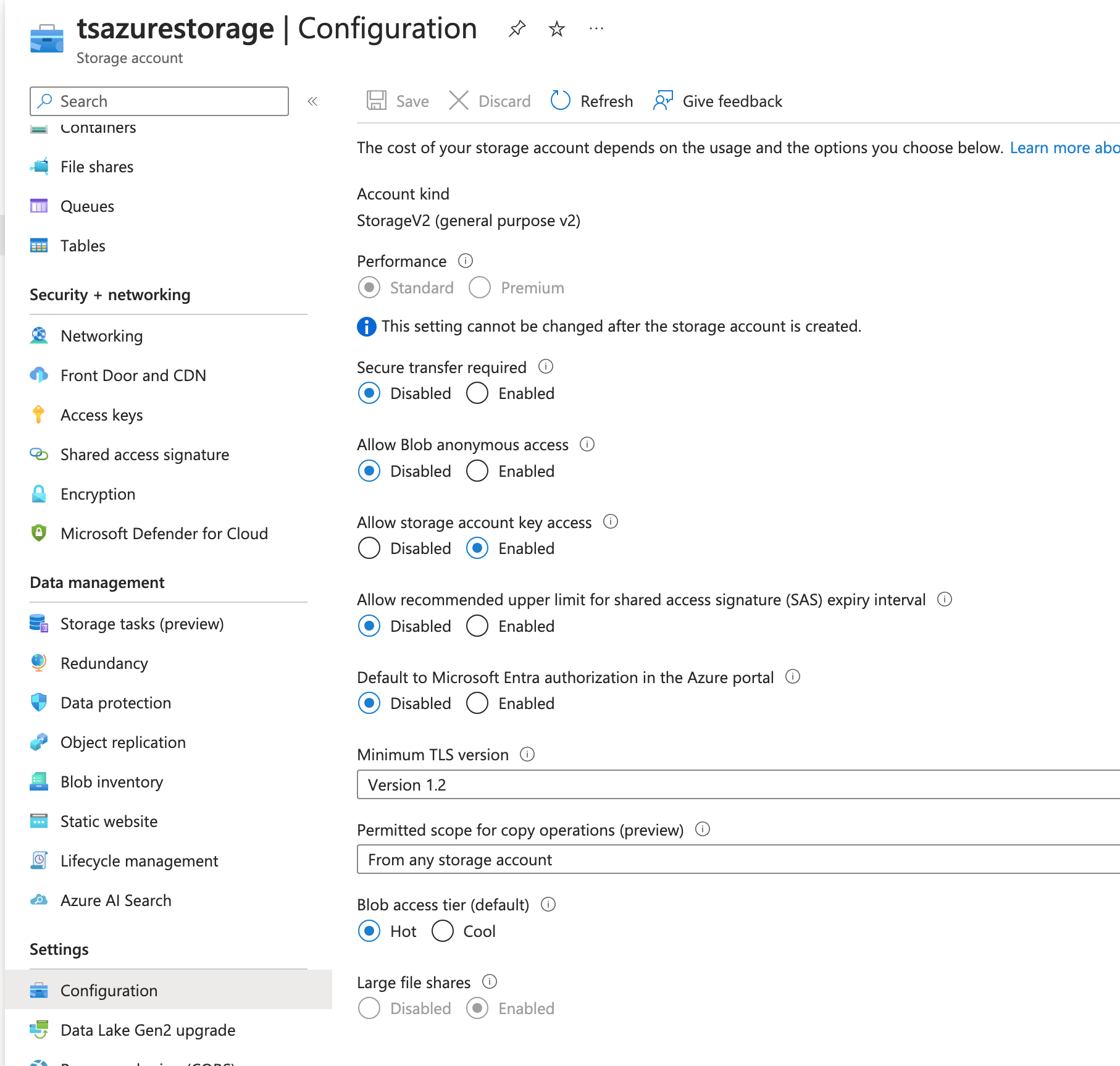Click the Discard toolbar button
The width and height of the screenshot is (1120, 1066).
click(x=490, y=101)
